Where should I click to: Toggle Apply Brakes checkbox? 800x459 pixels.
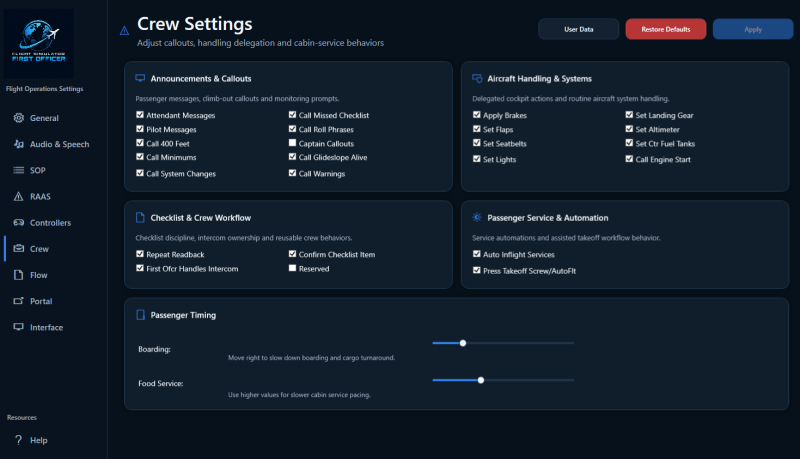click(x=477, y=115)
